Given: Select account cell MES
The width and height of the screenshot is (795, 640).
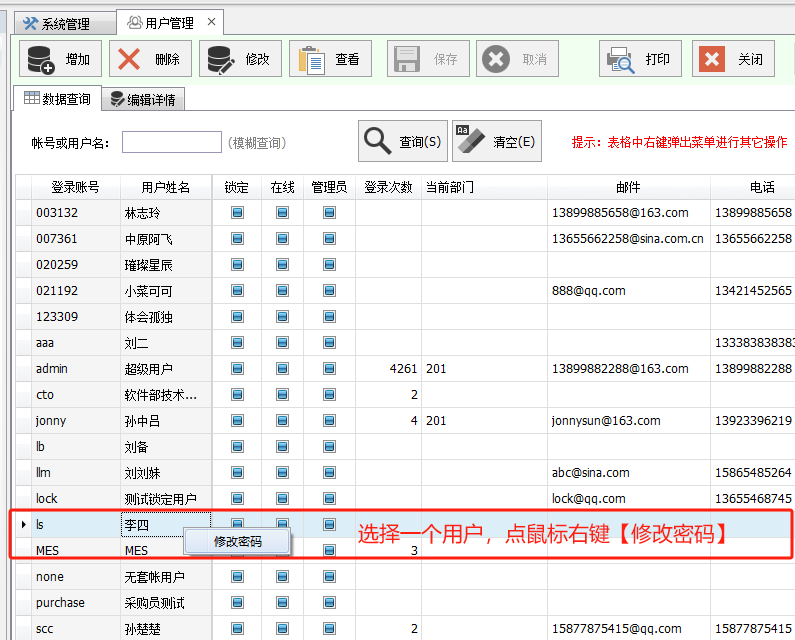Looking at the screenshot, I should click(x=76, y=551).
